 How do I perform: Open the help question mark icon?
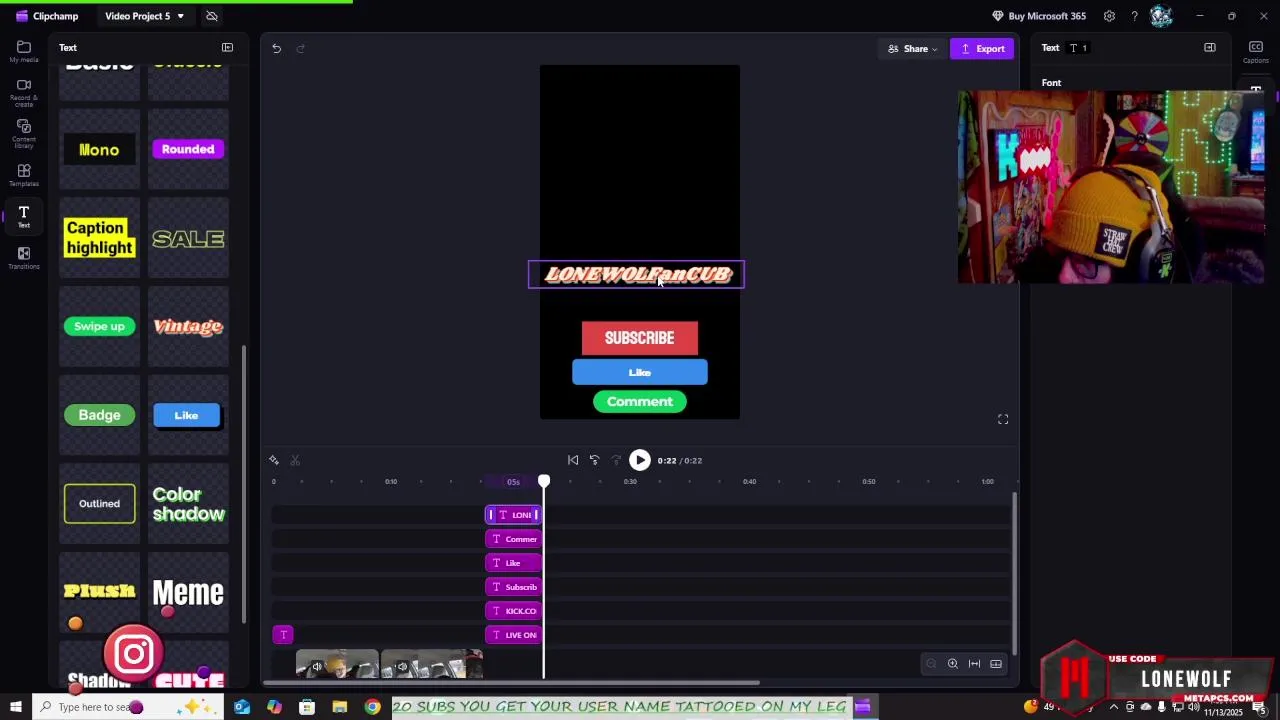point(1134,16)
